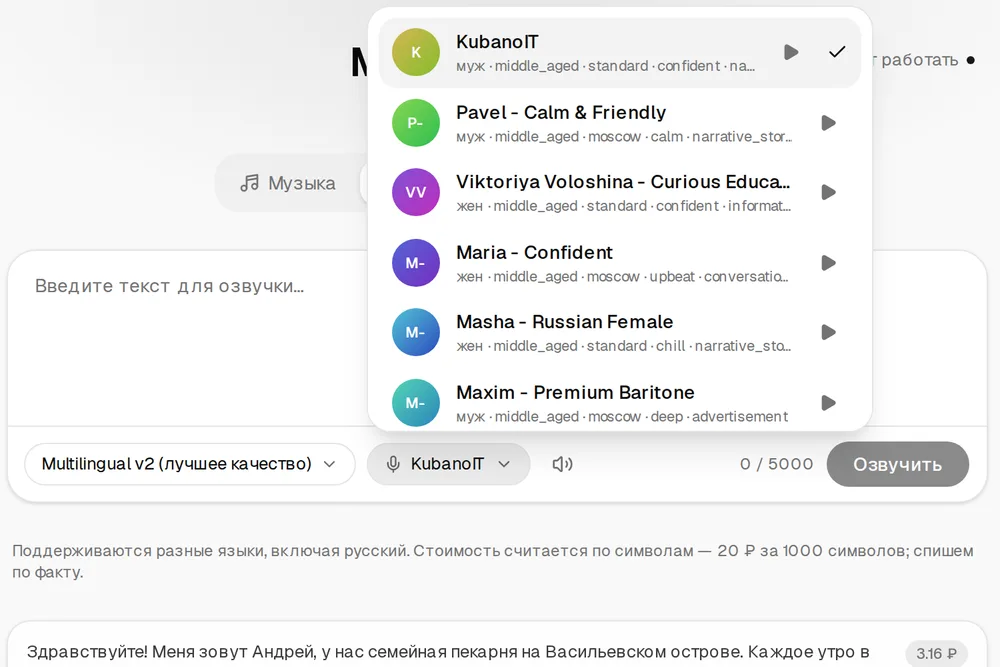Click the yellow K avatar of KubanoIT
Viewport: 1000px width, 667px height.
click(x=416, y=52)
